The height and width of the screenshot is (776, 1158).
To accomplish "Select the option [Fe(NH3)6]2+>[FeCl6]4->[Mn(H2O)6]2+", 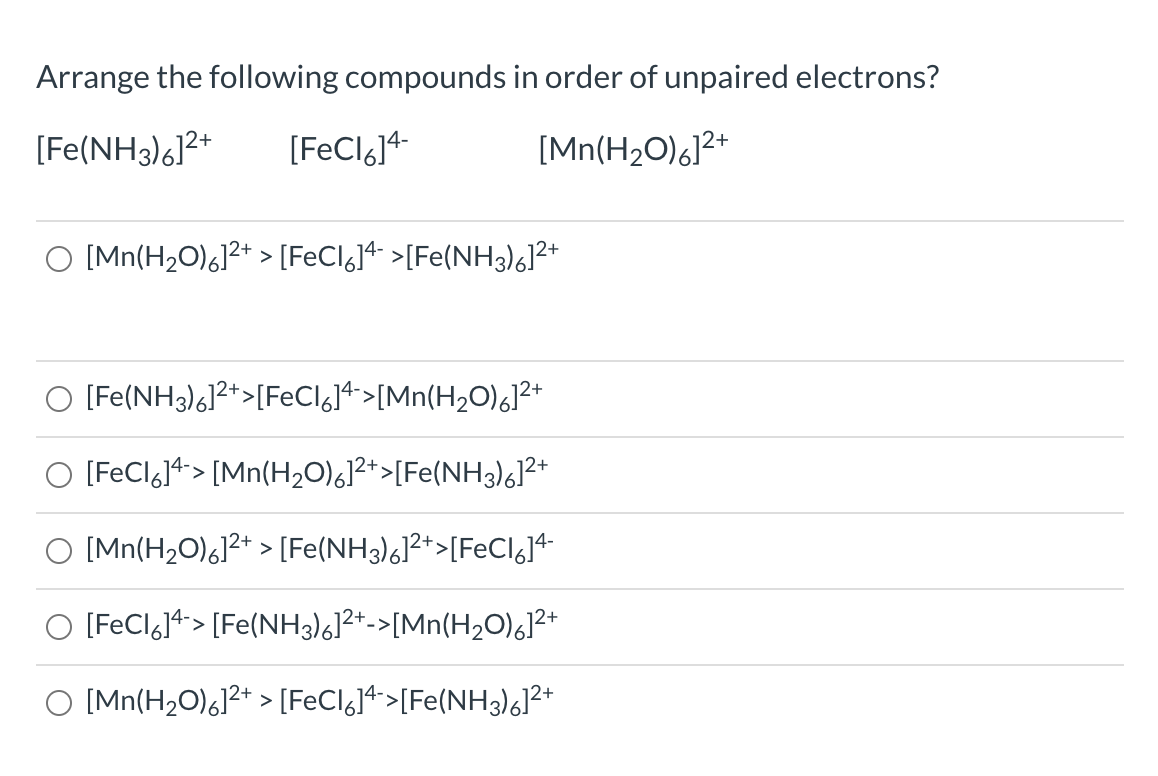I will point(58,399).
